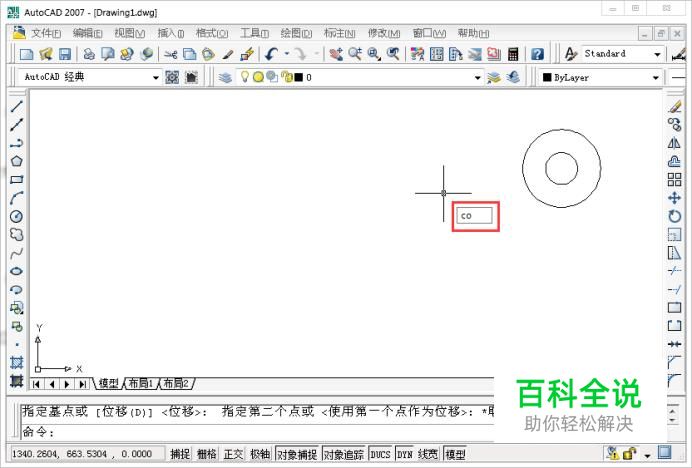Open the 修改 menu

[x=384, y=33]
